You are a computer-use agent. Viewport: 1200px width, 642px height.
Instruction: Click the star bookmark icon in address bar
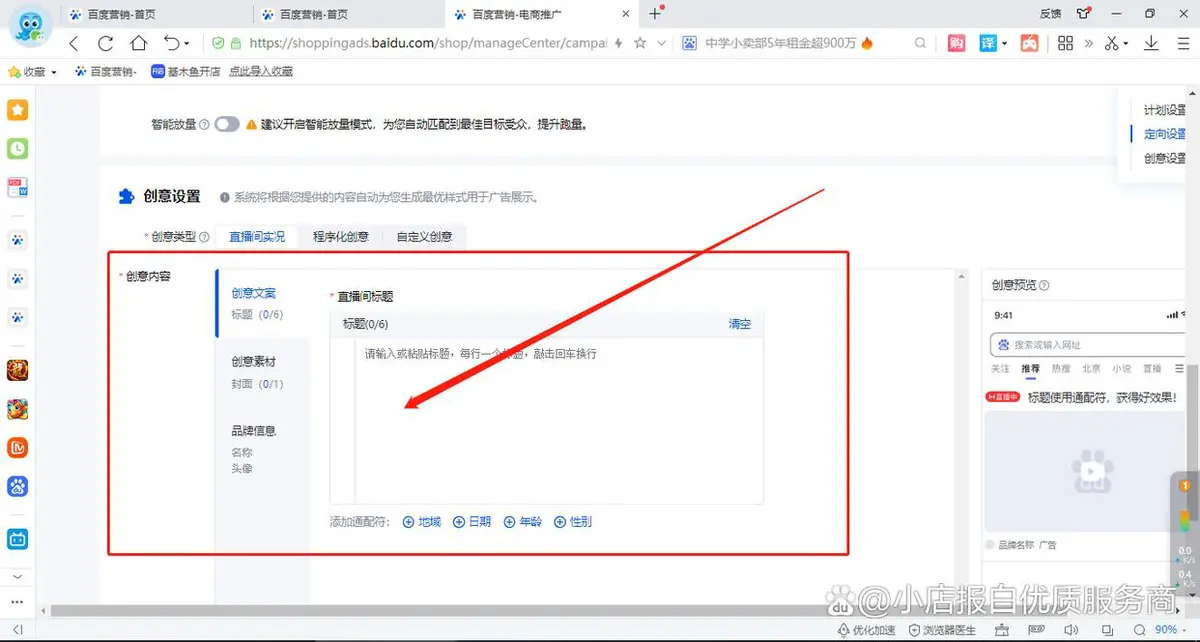[640, 43]
